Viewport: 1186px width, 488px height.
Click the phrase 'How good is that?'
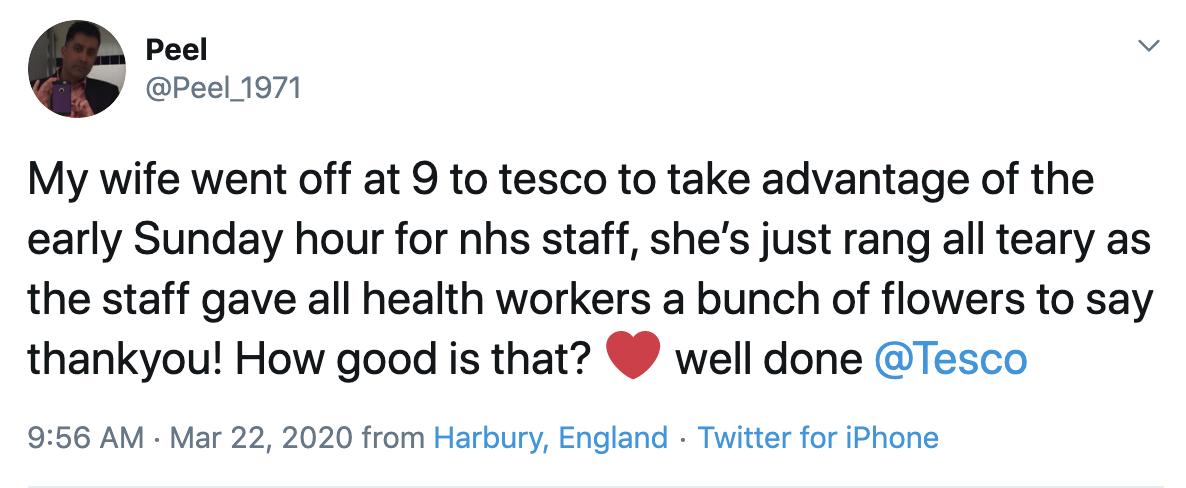pyautogui.click(x=417, y=359)
